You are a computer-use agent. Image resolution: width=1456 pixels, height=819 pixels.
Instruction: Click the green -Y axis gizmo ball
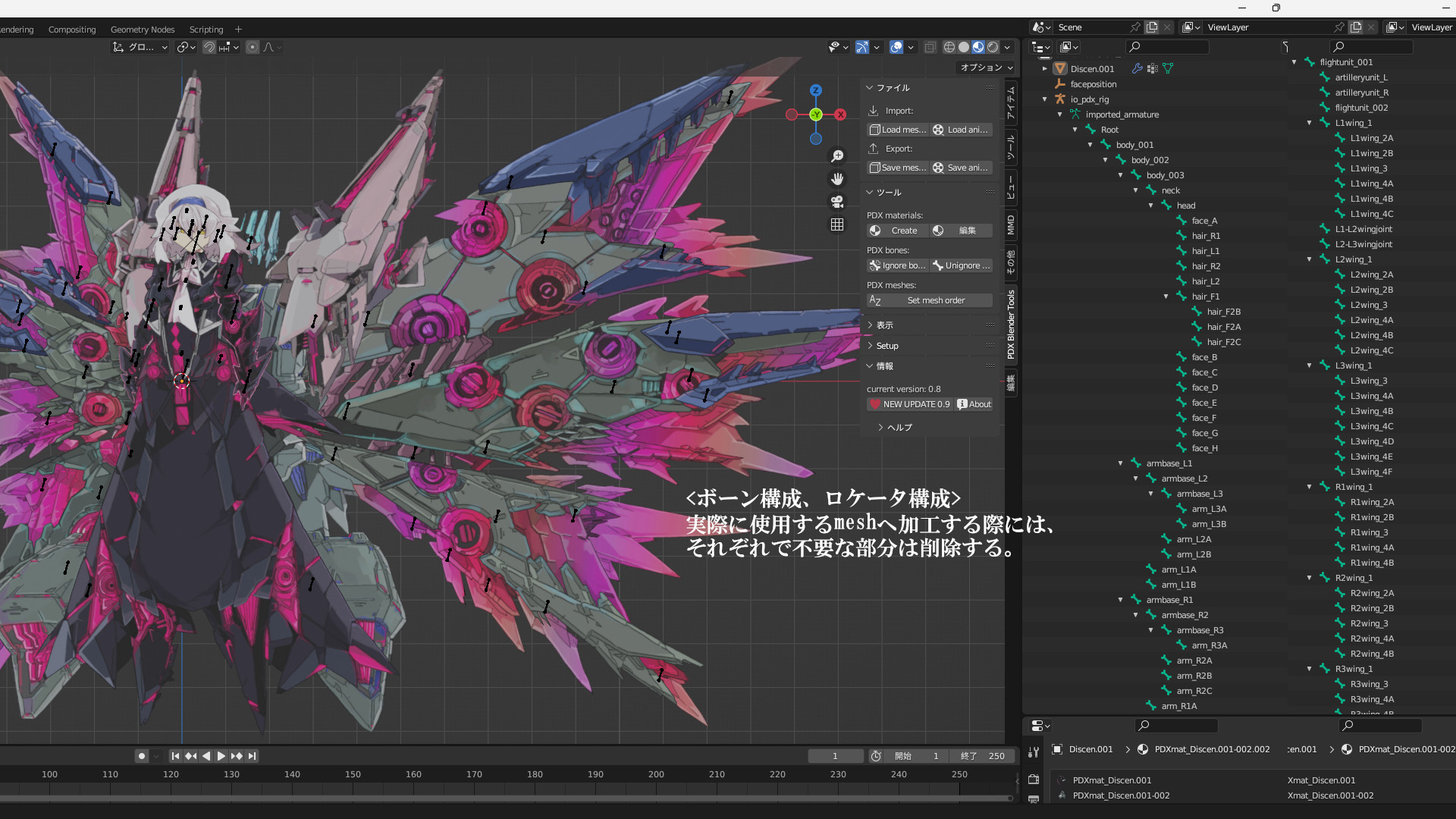tap(816, 115)
